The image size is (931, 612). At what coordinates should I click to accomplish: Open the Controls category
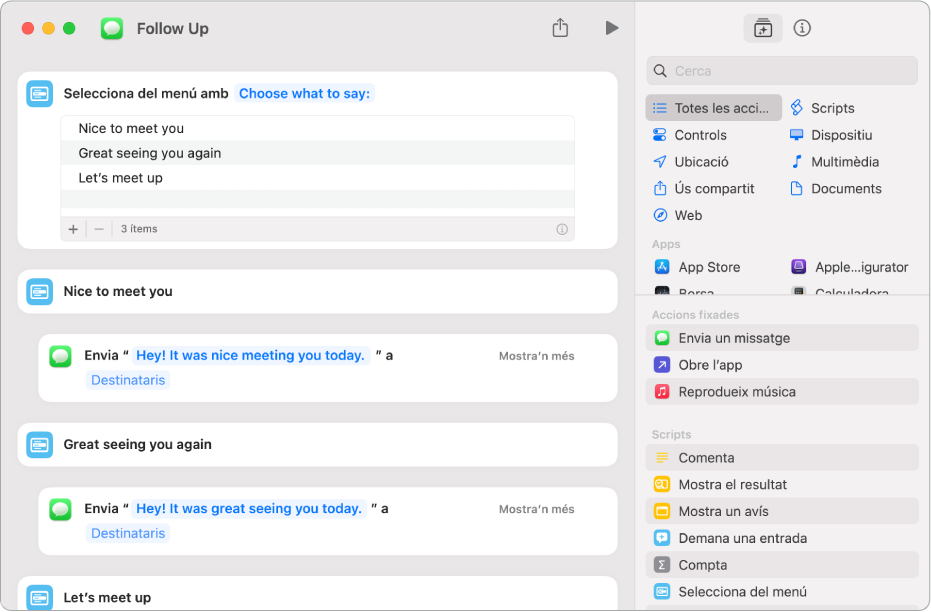pyautogui.click(x=700, y=135)
